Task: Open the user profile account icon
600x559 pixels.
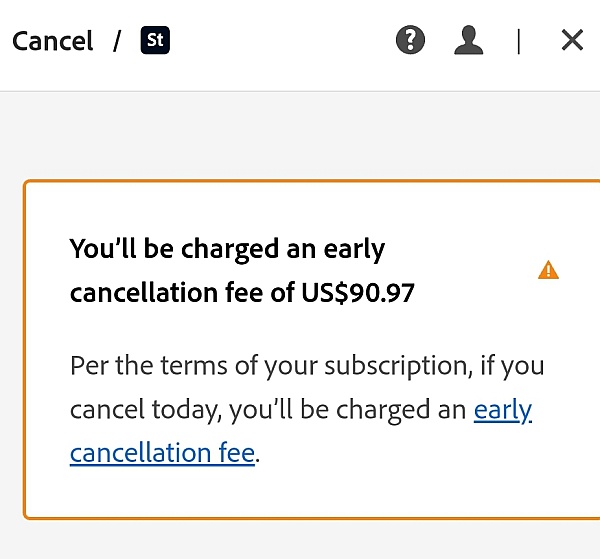Action: (468, 40)
